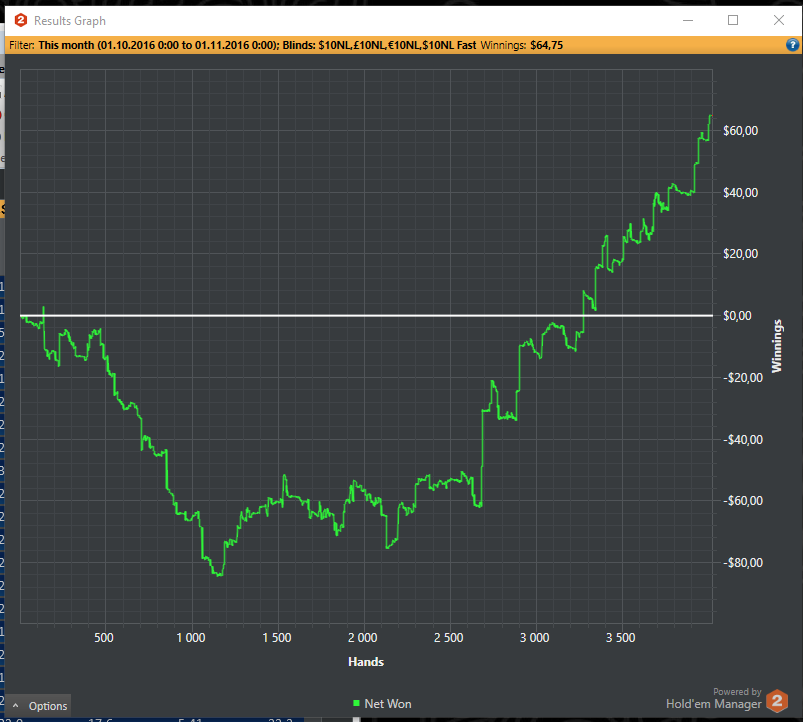Image resolution: width=803 pixels, height=722 pixels.
Task: Toggle the Net Won series label
Action: 388,704
